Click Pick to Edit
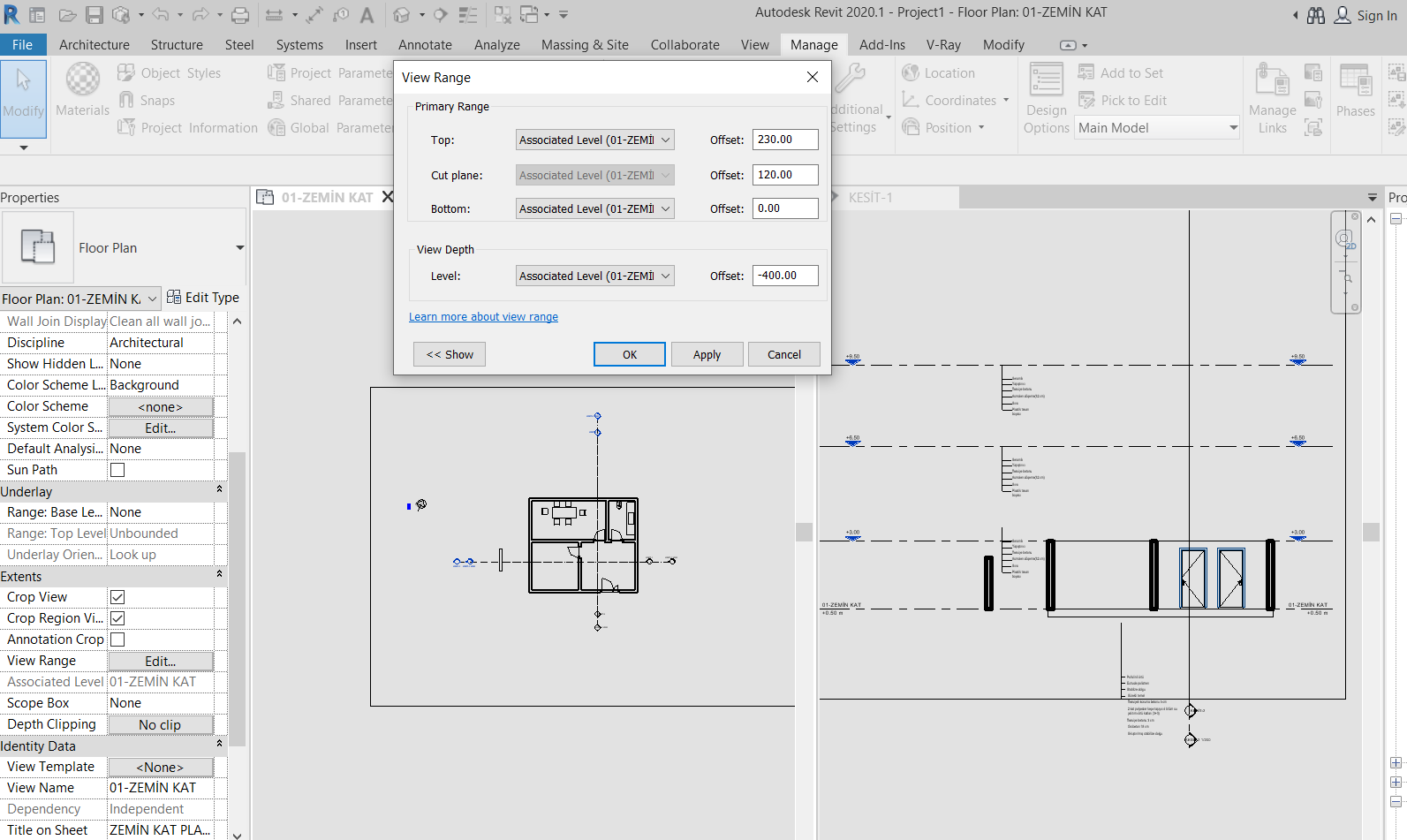 point(1123,101)
